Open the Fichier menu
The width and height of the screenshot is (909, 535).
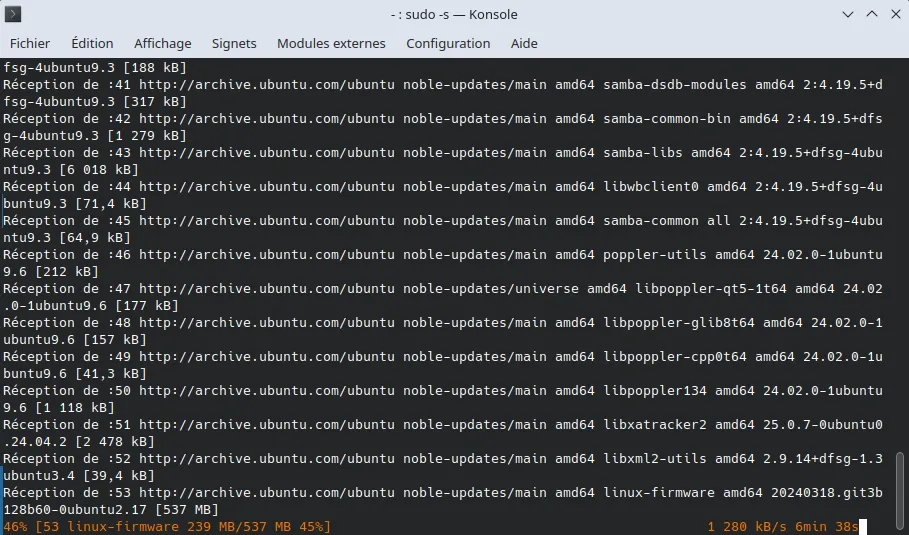(30, 44)
